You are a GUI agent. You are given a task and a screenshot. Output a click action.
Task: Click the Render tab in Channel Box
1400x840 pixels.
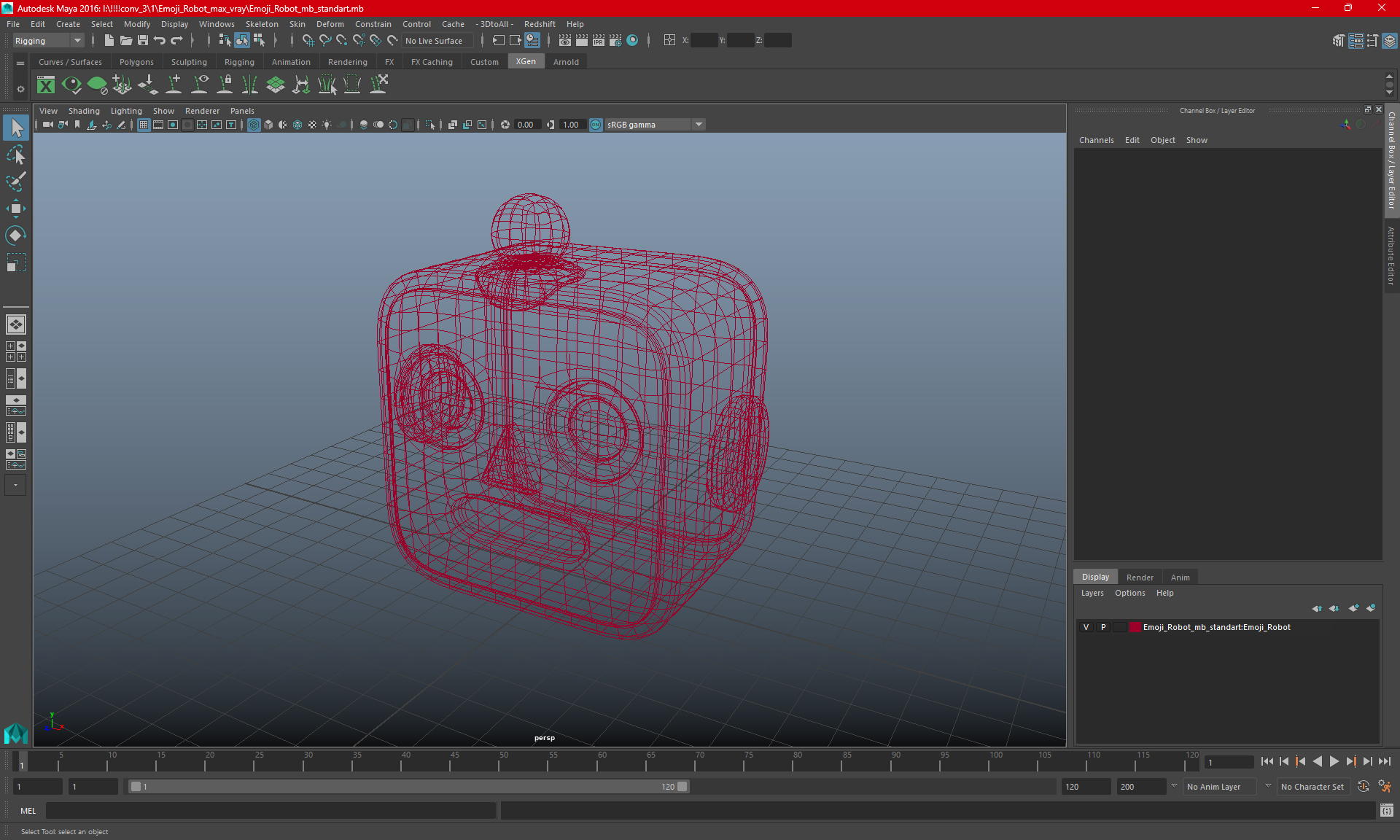pos(1139,577)
